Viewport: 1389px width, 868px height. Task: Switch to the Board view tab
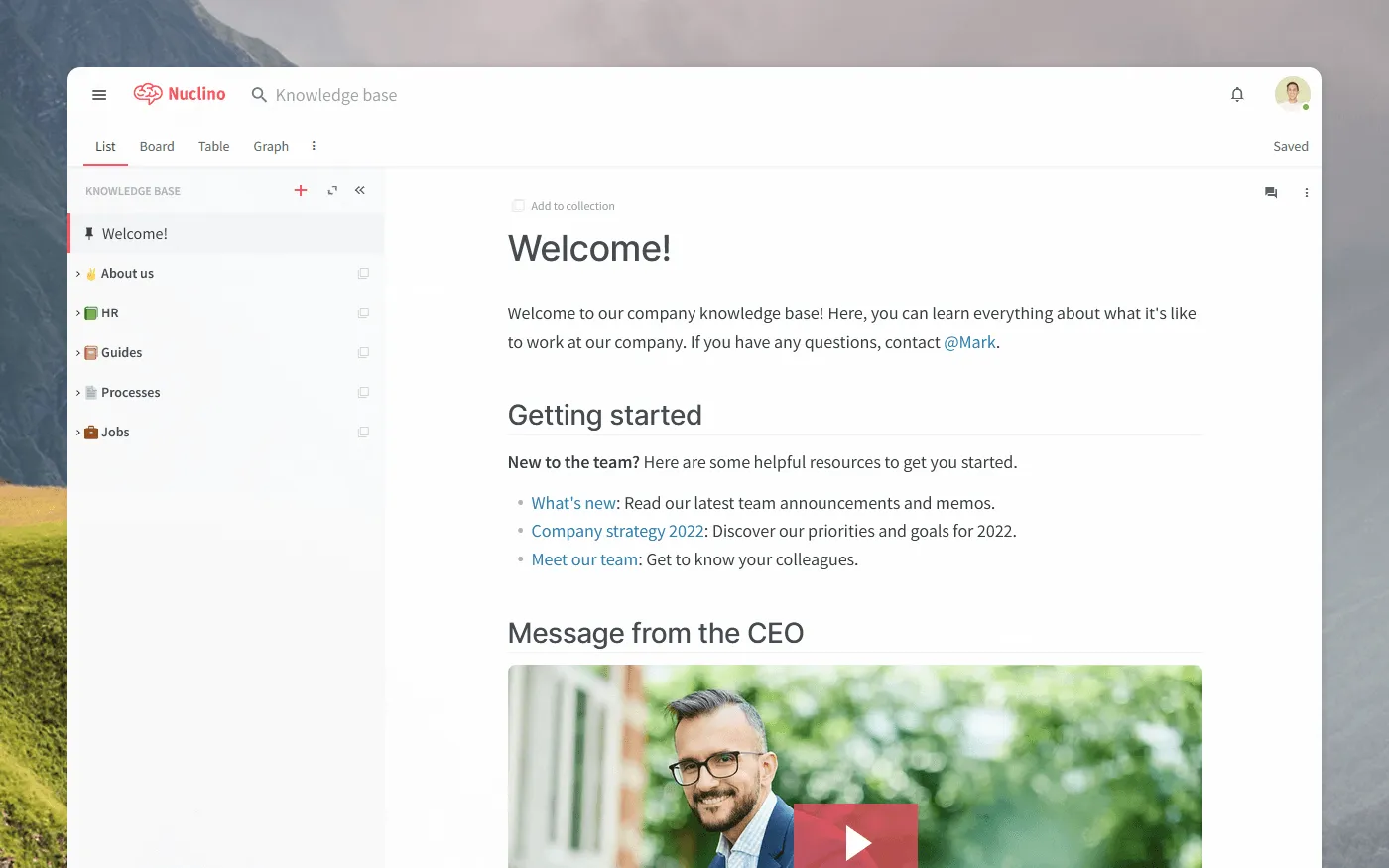pyautogui.click(x=157, y=146)
